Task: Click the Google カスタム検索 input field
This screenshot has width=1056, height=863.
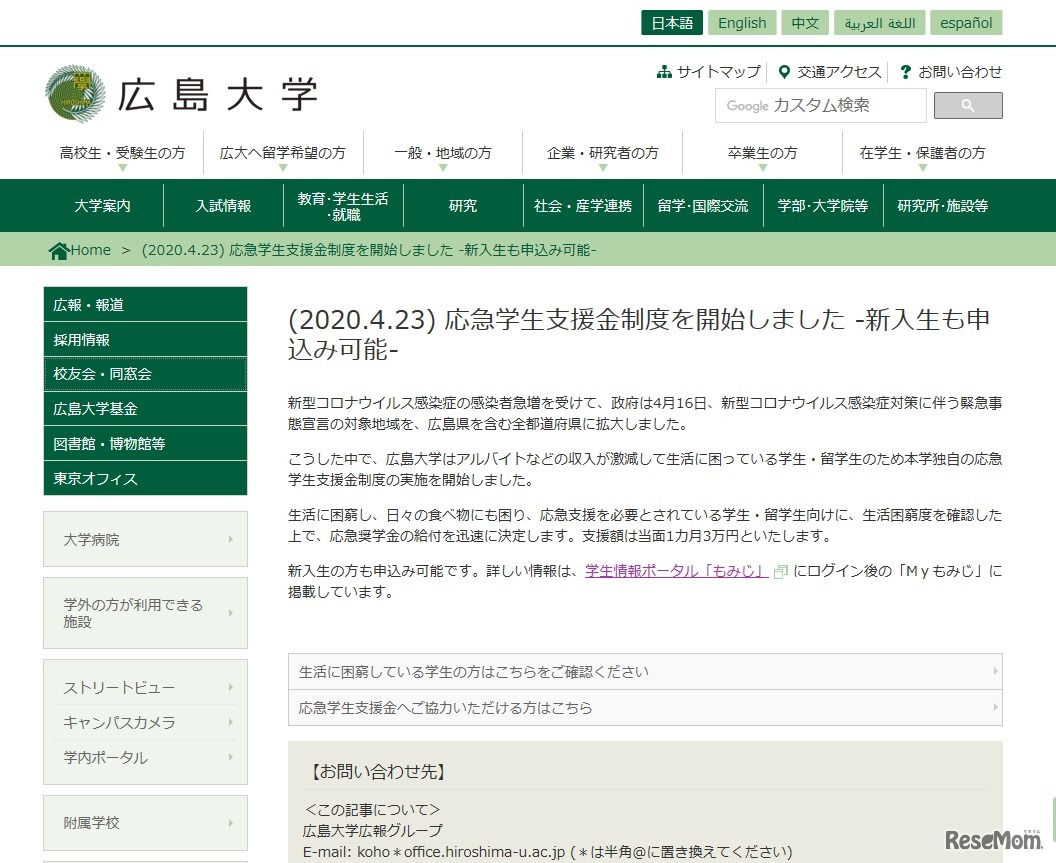Action: tap(820, 105)
